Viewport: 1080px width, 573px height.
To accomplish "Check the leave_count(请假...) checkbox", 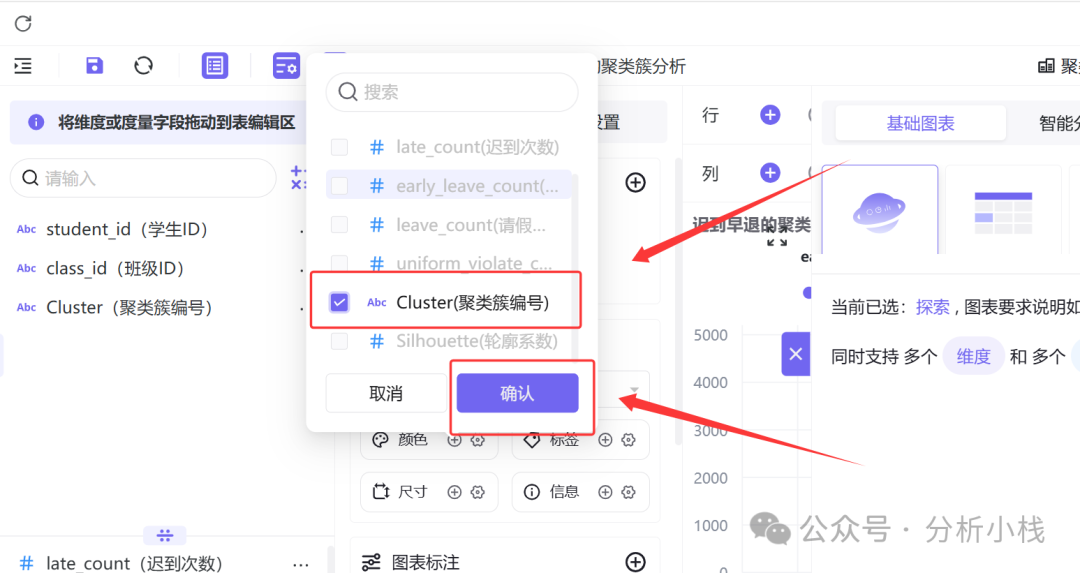I will (x=340, y=225).
